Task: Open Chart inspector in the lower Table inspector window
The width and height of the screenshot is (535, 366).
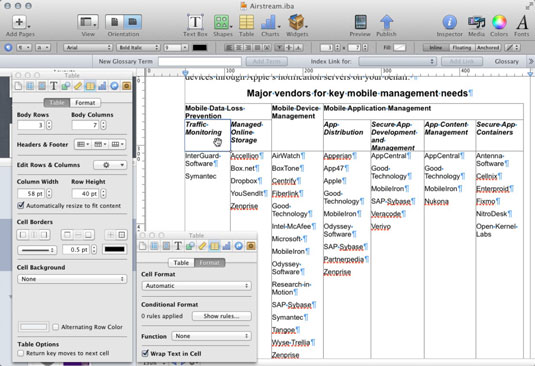Action: point(226,246)
